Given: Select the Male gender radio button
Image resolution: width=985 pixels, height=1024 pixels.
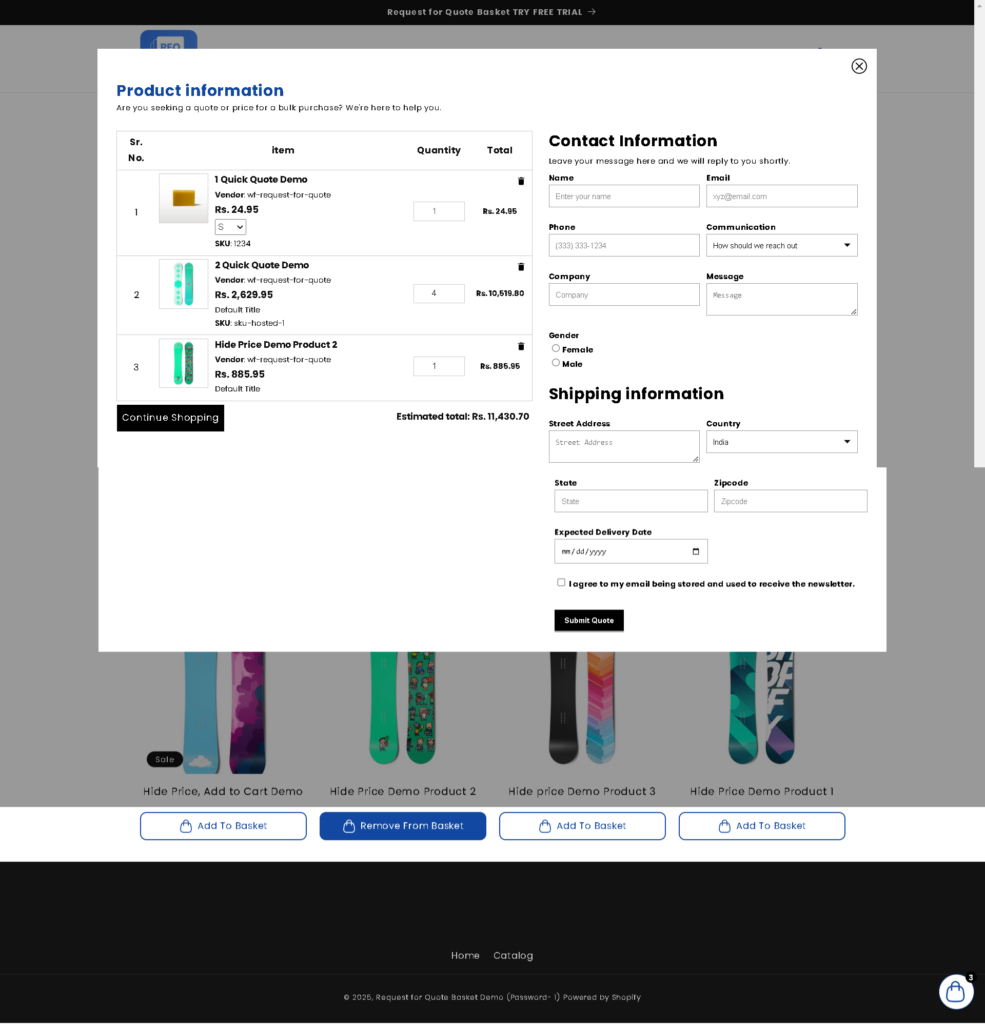Looking at the screenshot, I should (556, 362).
